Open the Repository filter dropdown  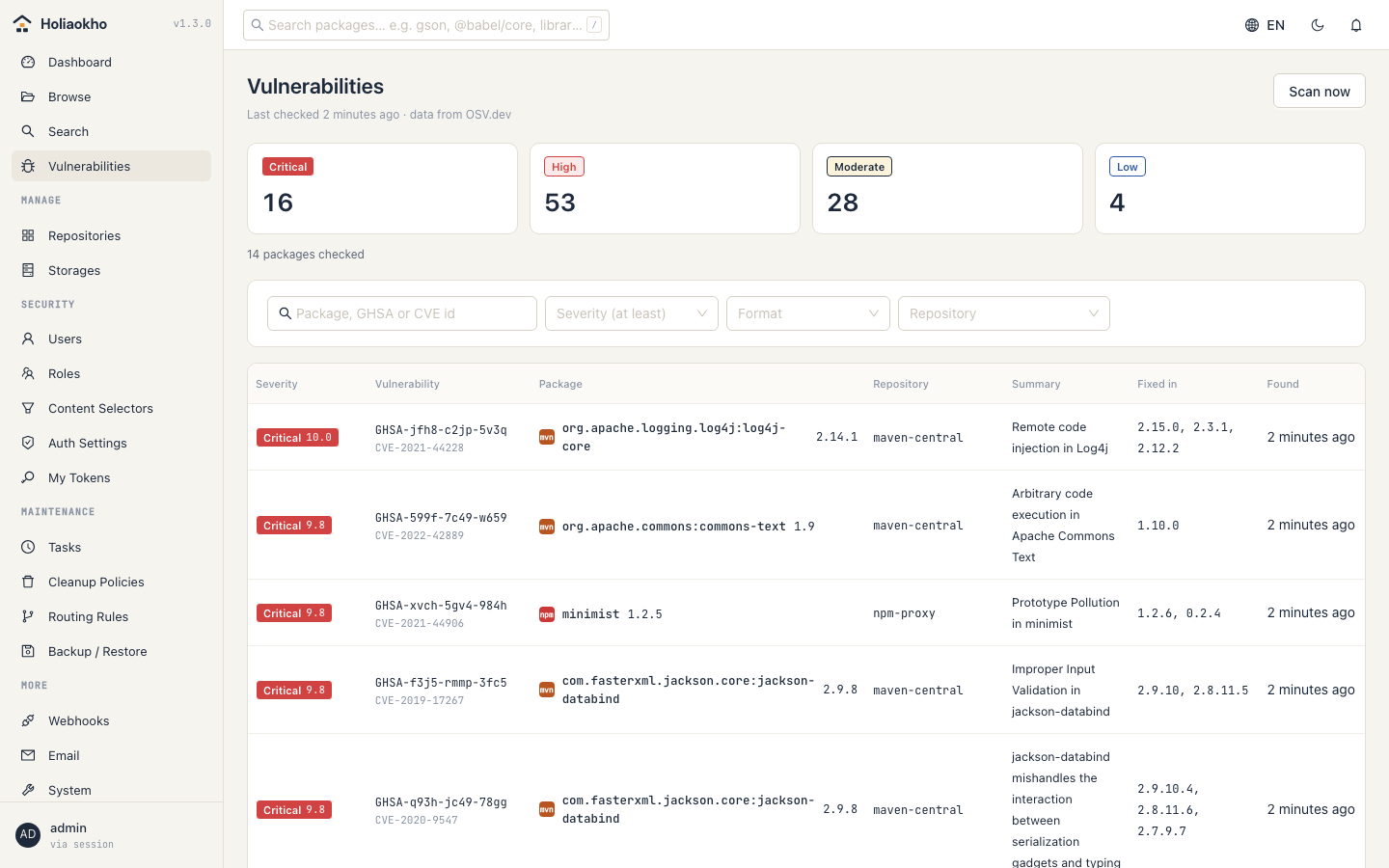(x=1004, y=313)
